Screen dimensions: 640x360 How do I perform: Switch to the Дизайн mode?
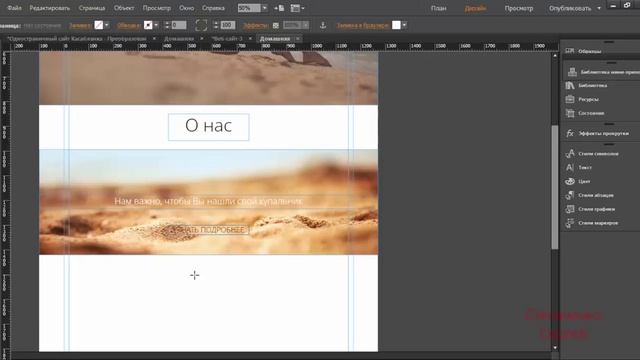coord(476,8)
